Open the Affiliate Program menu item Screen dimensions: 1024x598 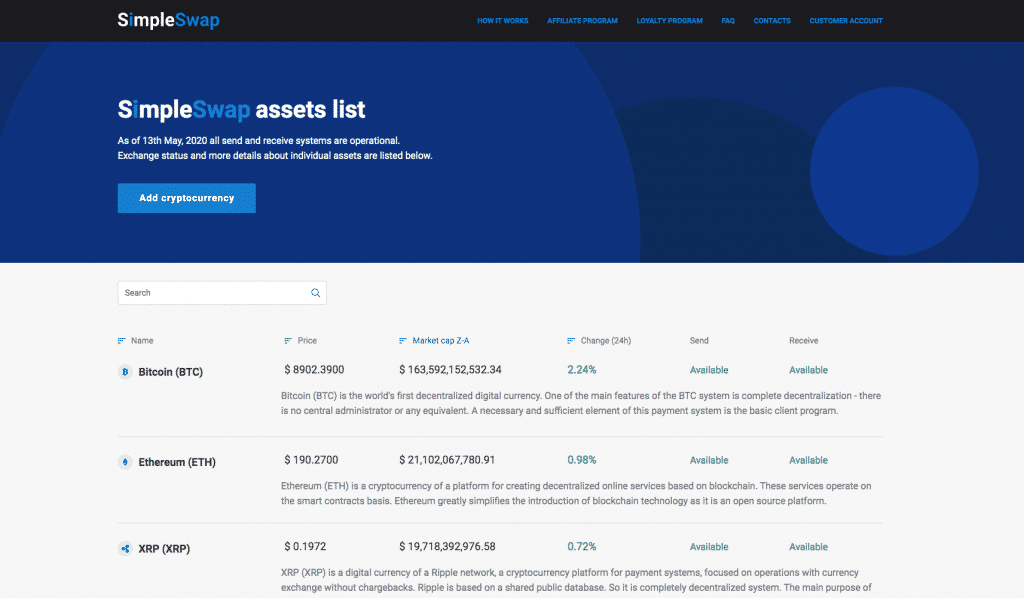pyautogui.click(x=582, y=21)
